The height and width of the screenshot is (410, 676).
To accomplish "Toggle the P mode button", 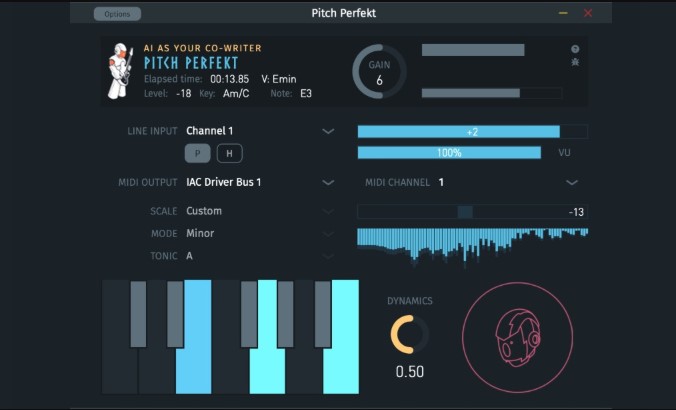I will [197, 153].
